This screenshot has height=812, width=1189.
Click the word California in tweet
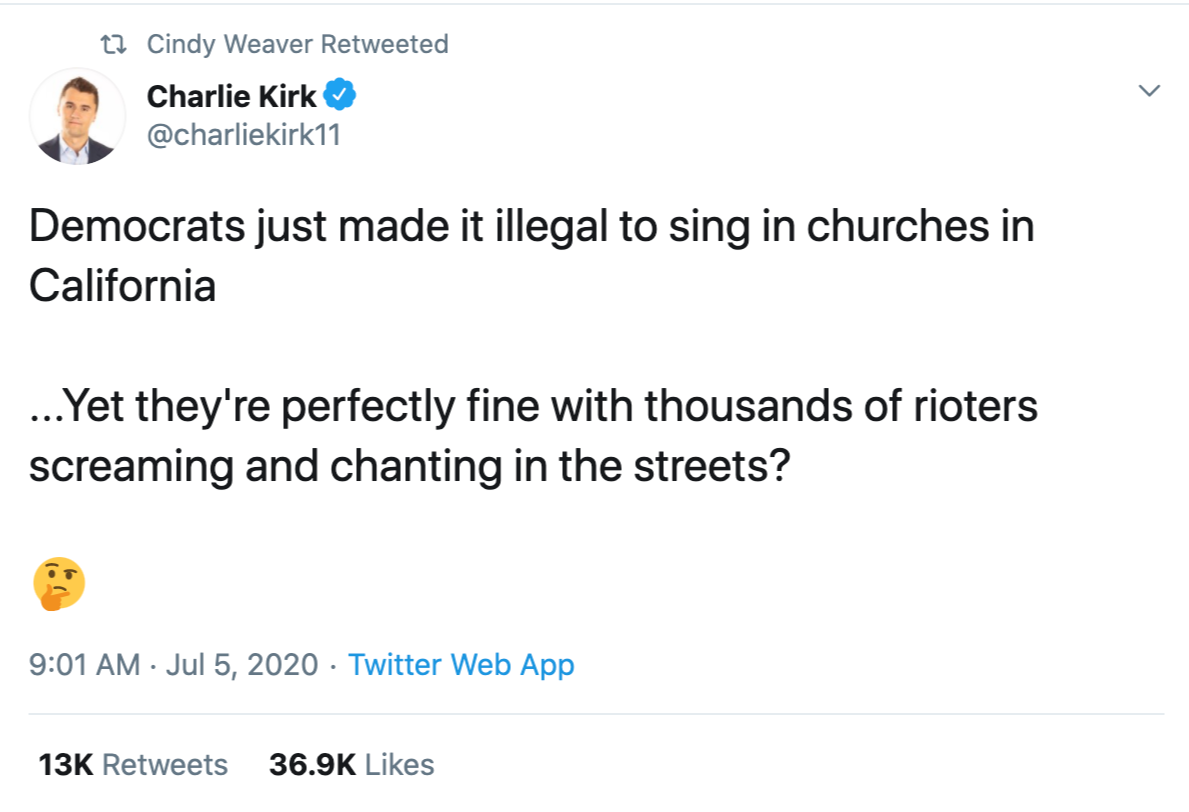[122, 287]
